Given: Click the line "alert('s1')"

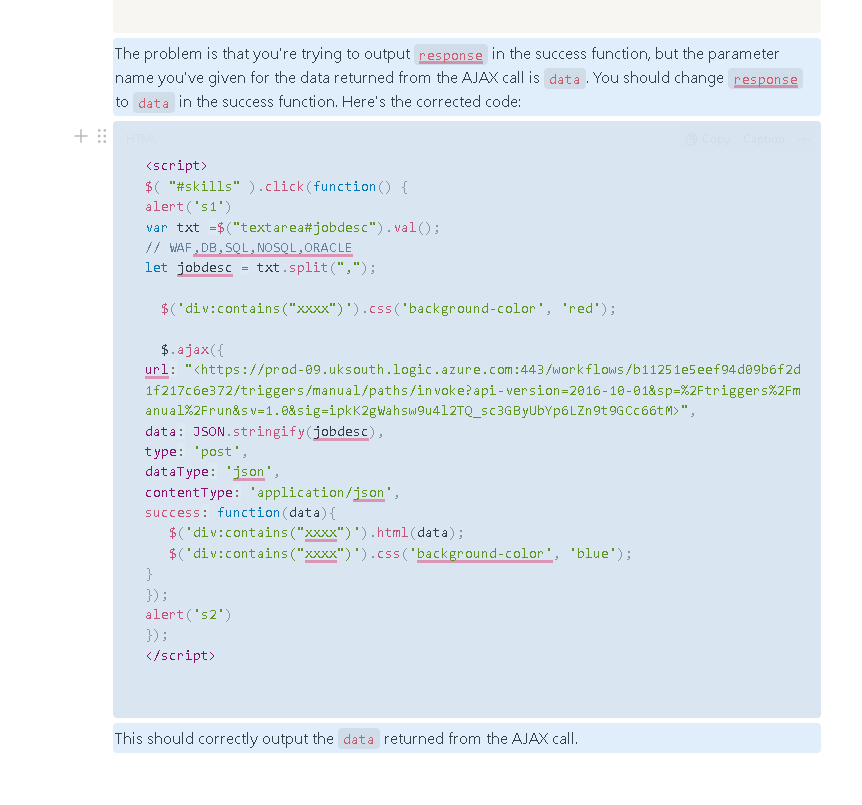Looking at the screenshot, I should tap(188, 207).
